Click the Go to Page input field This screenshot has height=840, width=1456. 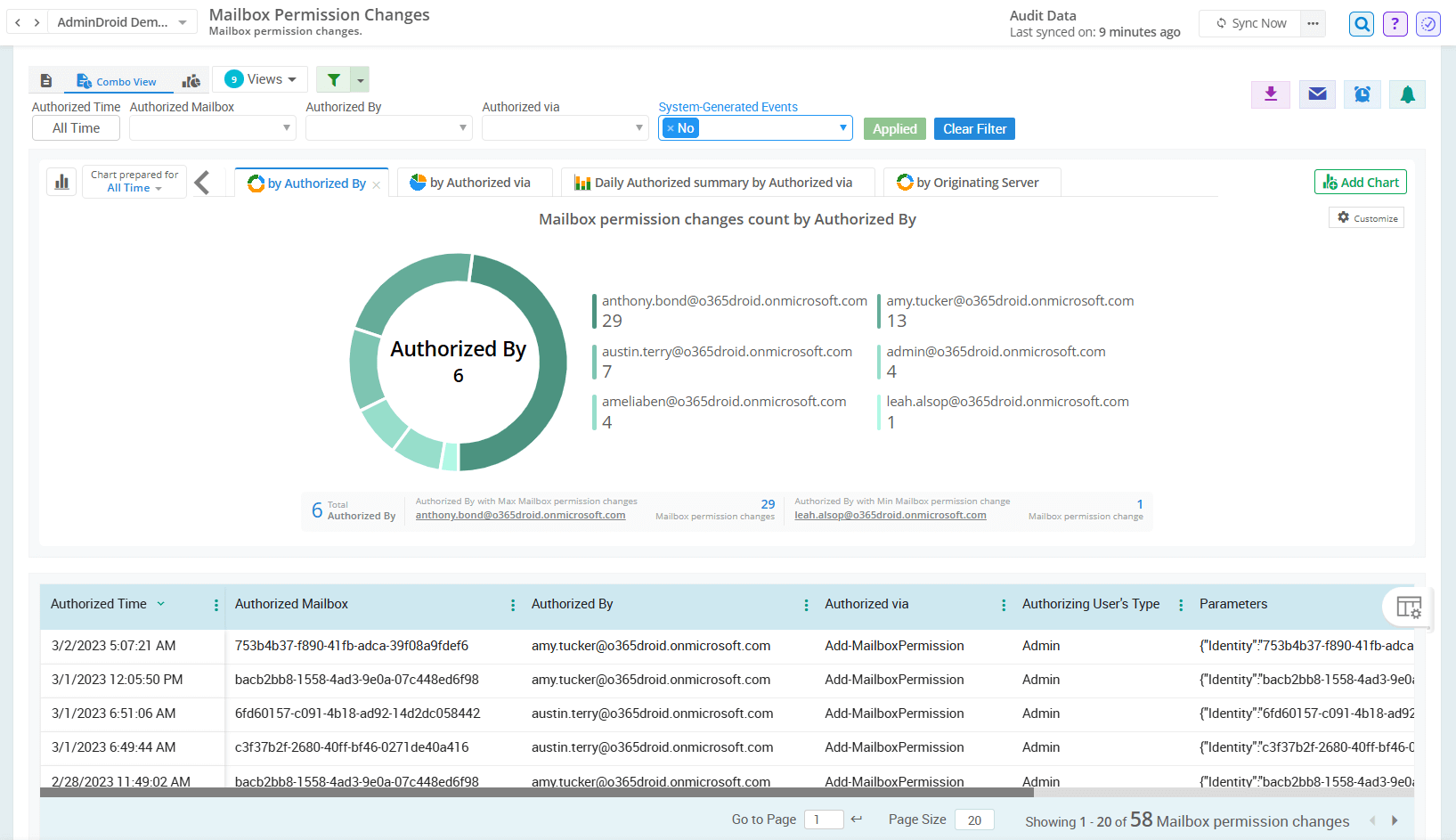pyautogui.click(x=823, y=820)
